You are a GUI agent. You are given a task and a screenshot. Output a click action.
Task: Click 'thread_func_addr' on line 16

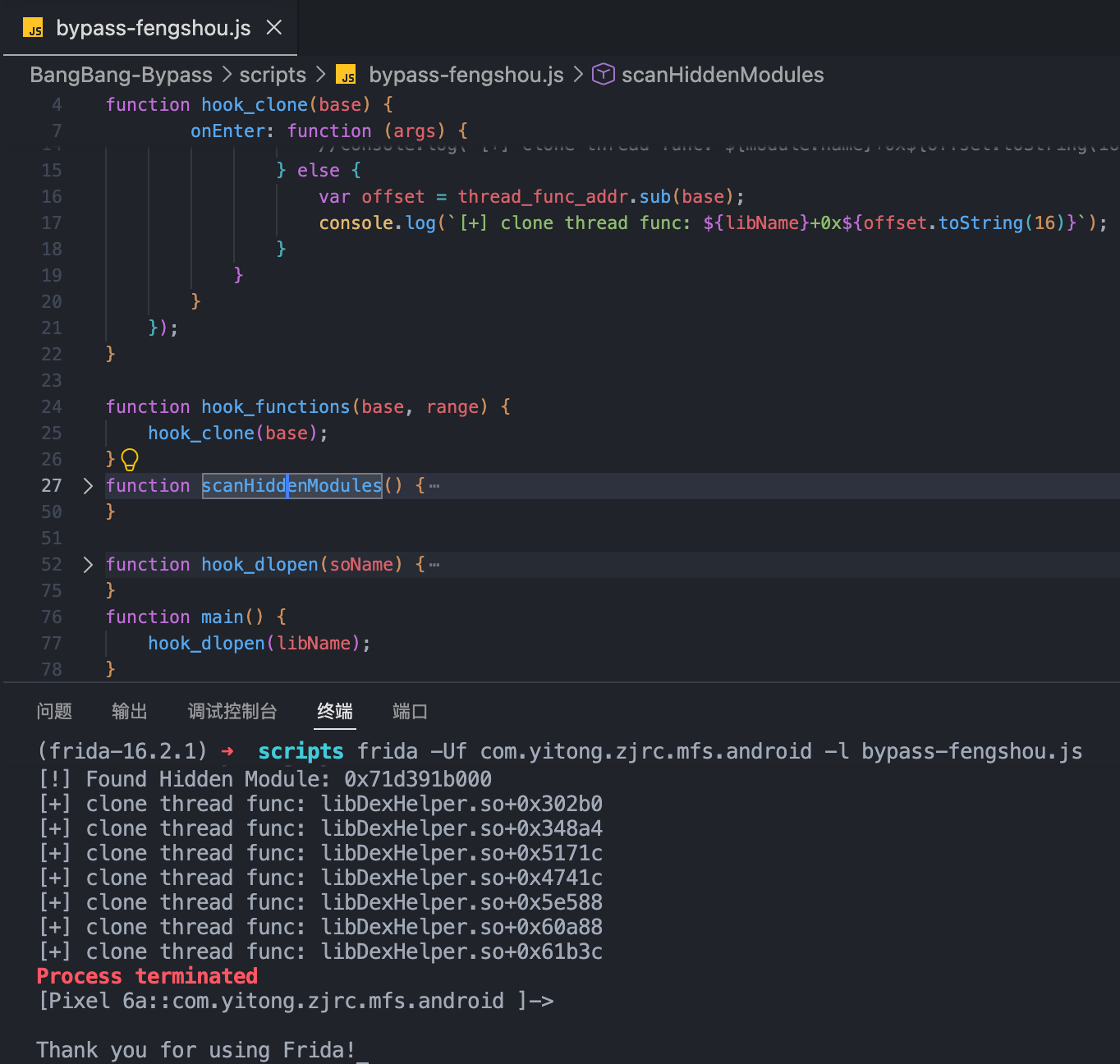(x=543, y=197)
